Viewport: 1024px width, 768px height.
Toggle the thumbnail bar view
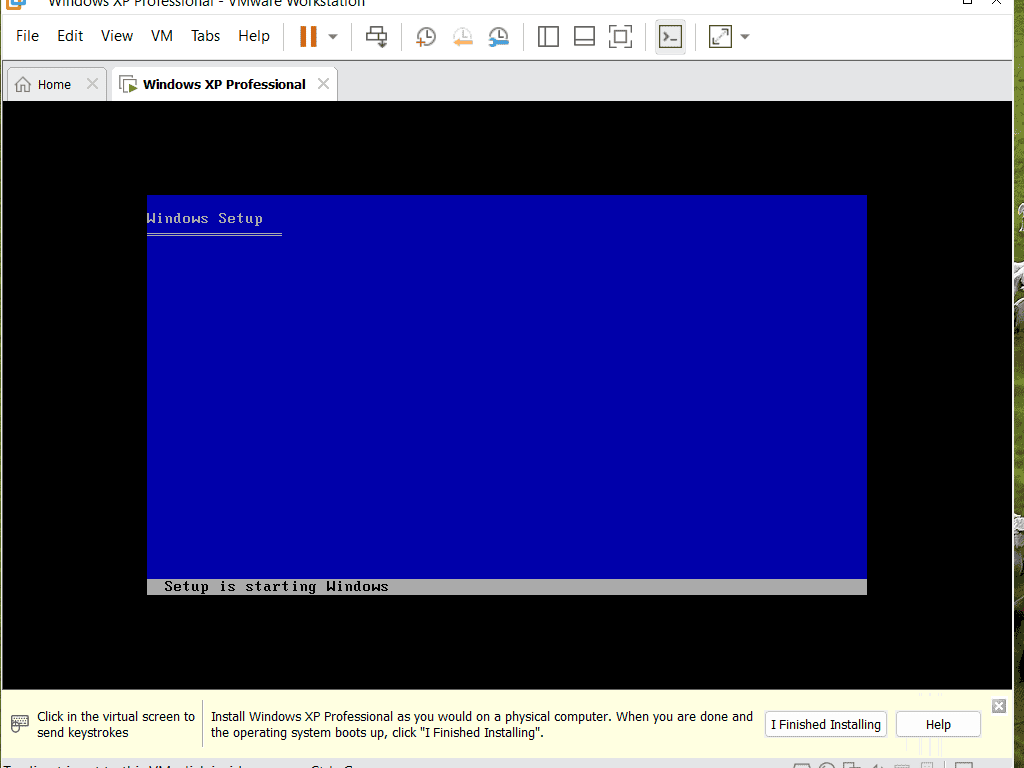[x=584, y=37]
